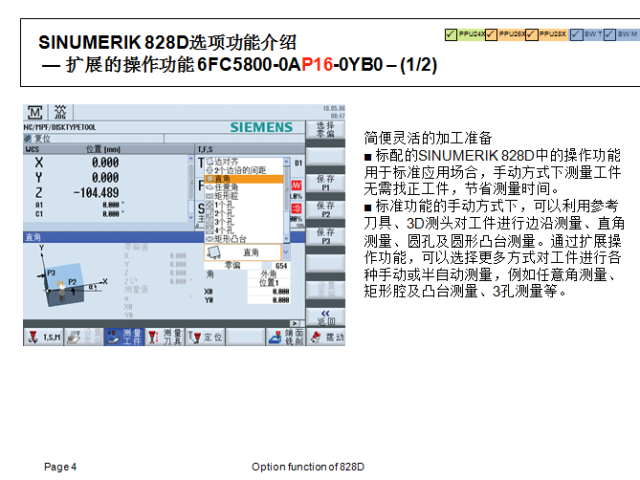Click the position window scrollbar track
640x480 pixels.
pyautogui.click(x=191, y=188)
